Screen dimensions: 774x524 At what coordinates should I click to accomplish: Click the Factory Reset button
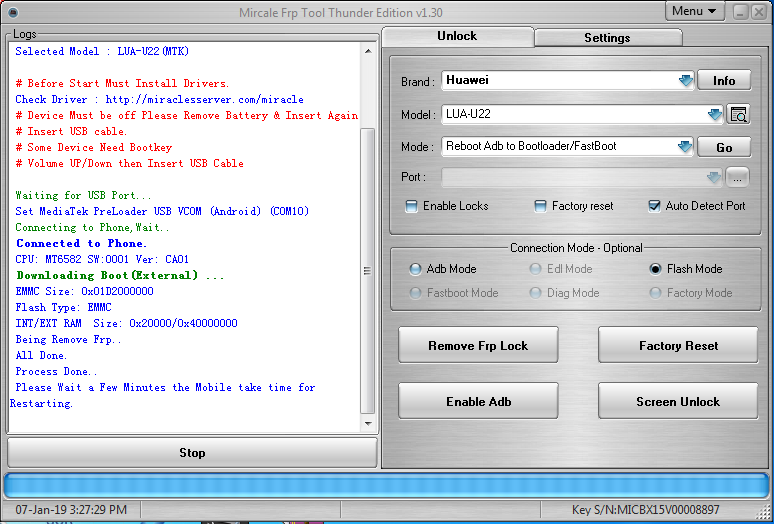678,345
